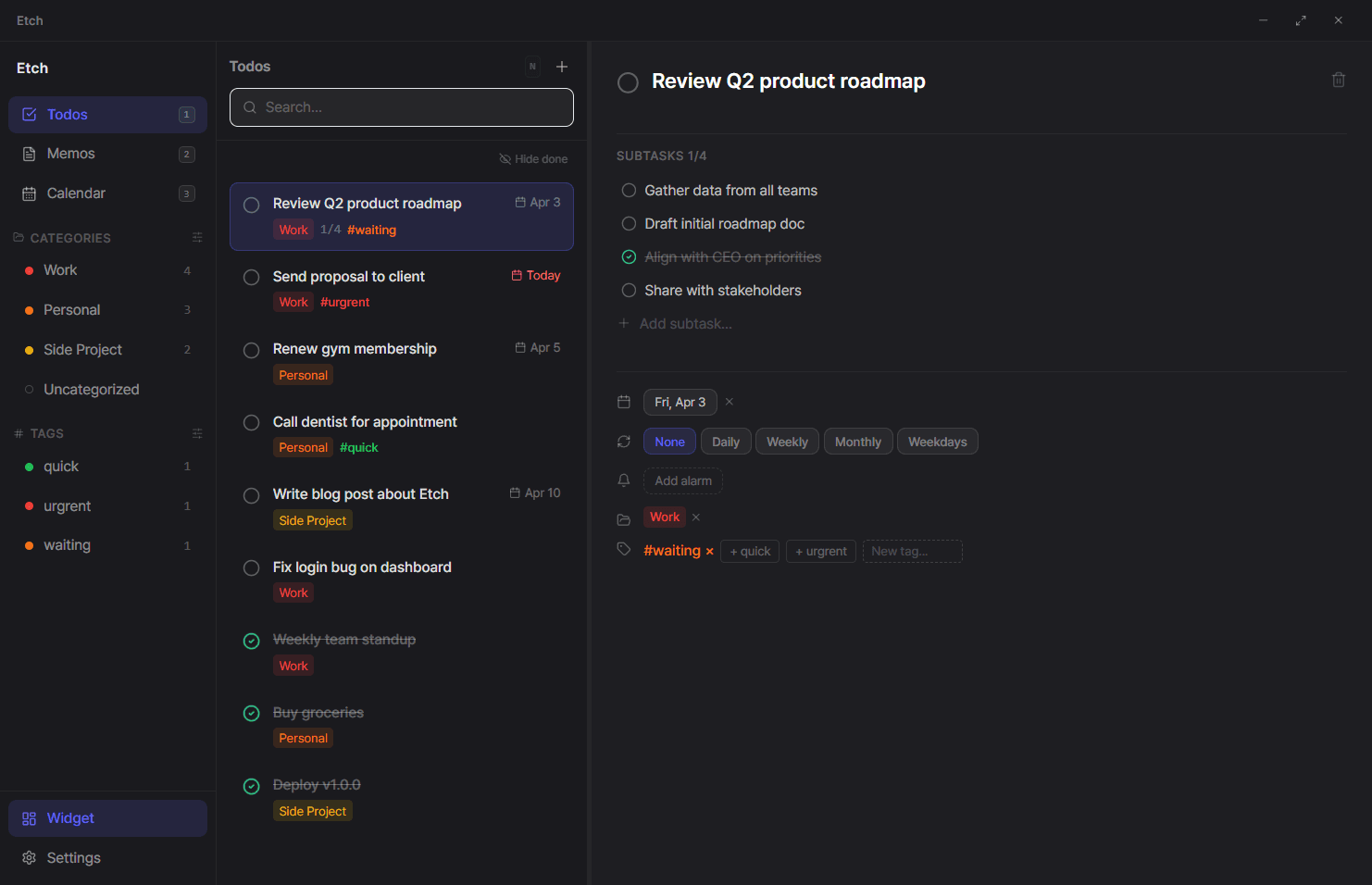Click the Categories manage sliders icon
1372x885 pixels.
[197, 238]
